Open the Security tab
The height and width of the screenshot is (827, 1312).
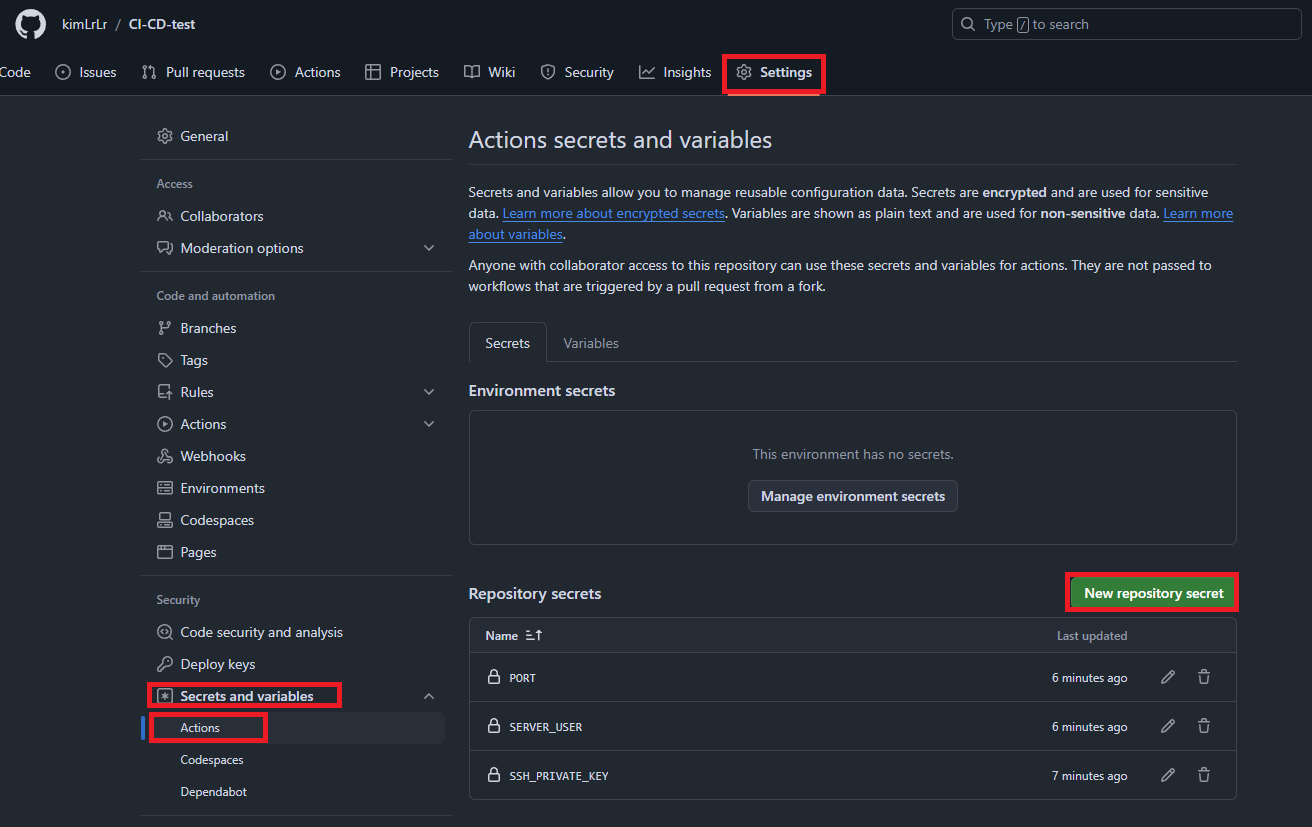pos(577,72)
